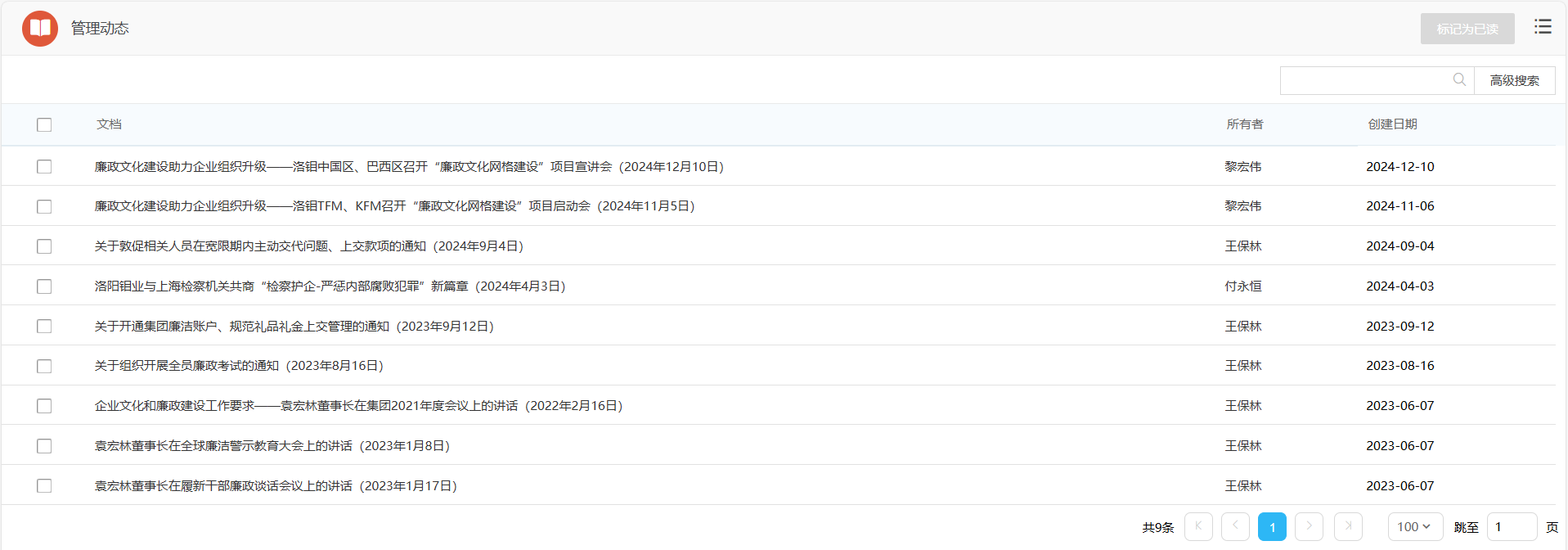The image size is (1568, 550).
Task: Check row for 2024年12月10日 宣讲会 document
Action: [44, 166]
